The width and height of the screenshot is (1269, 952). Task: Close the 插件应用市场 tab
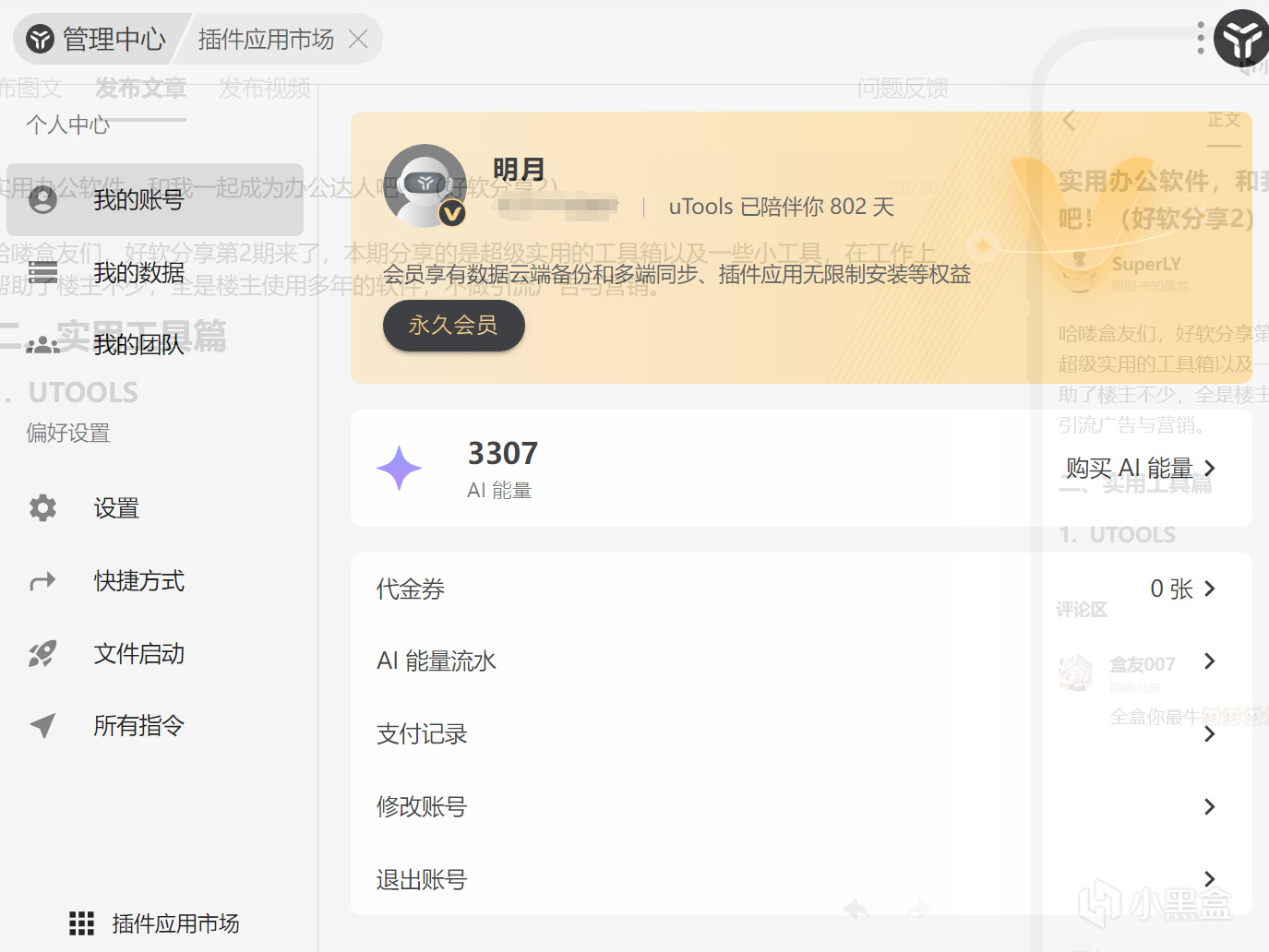point(358,39)
